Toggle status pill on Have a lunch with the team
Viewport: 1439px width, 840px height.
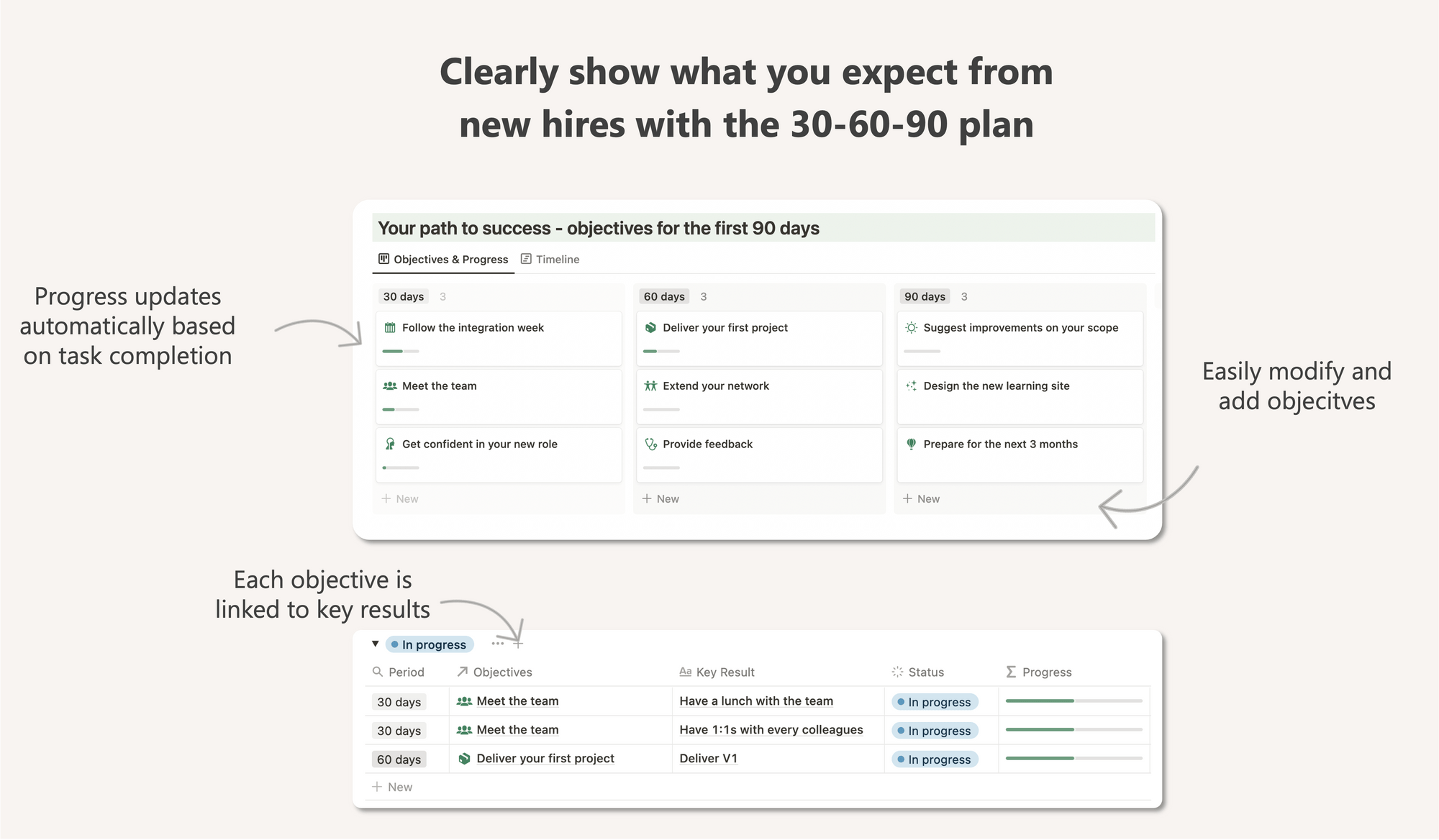934,701
